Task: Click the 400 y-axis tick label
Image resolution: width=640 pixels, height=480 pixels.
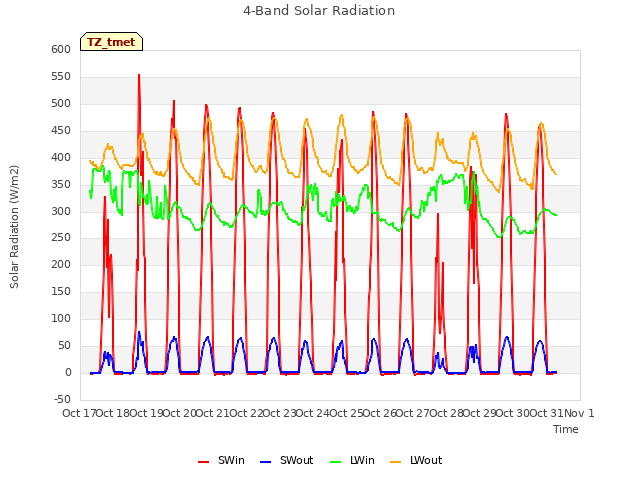Action: click(61, 157)
